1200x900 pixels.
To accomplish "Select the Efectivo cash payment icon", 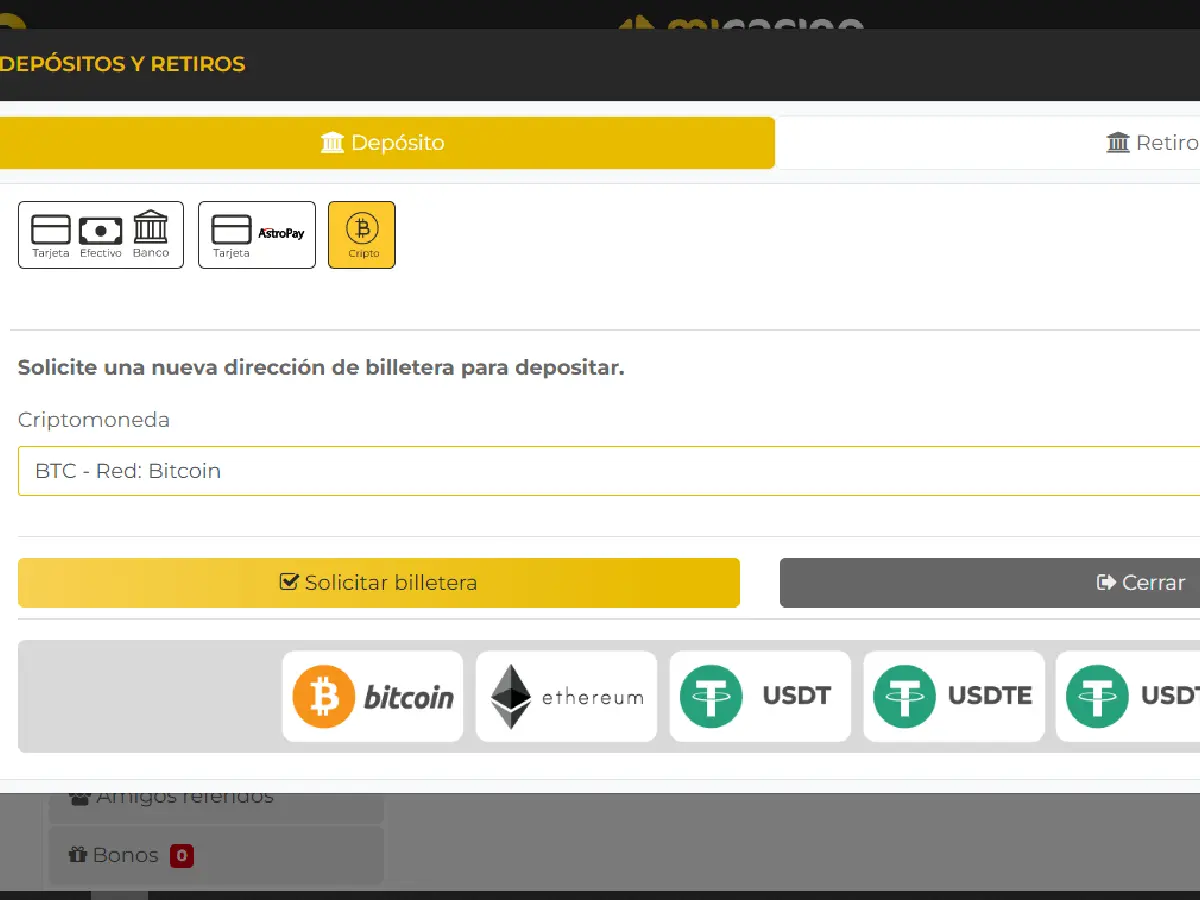I will (x=100, y=235).
